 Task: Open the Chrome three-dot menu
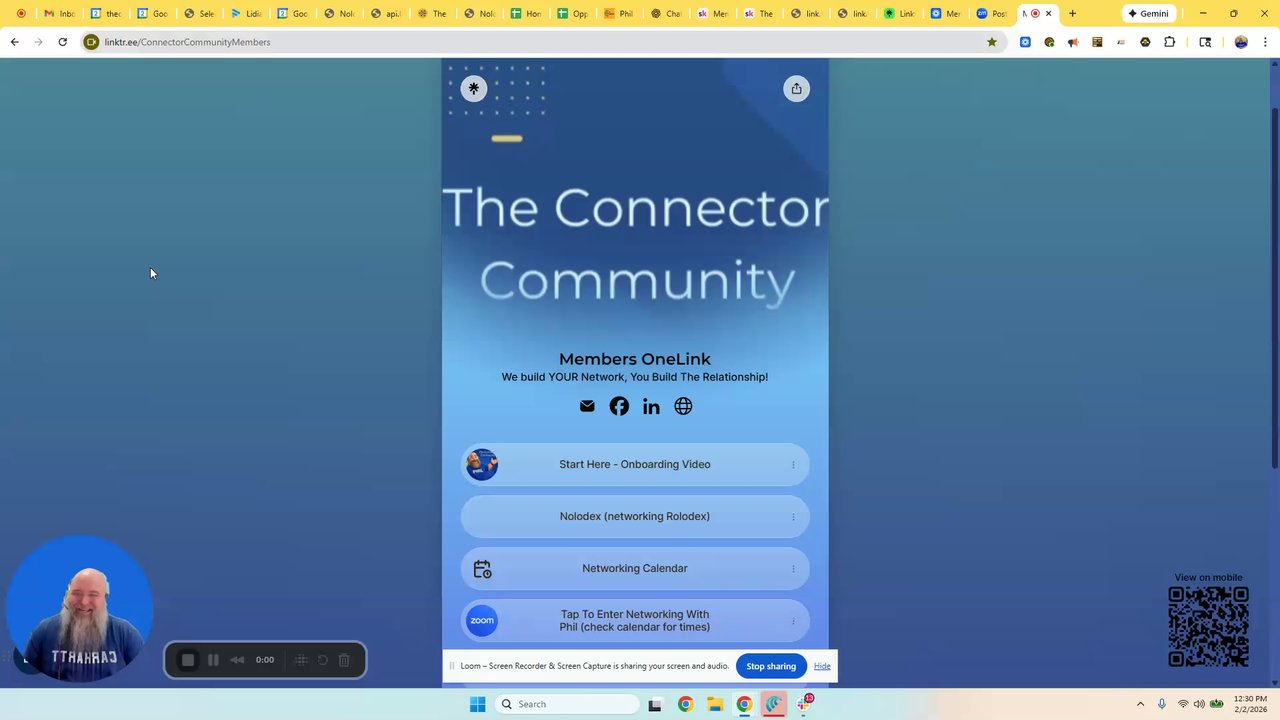tap(1265, 42)
